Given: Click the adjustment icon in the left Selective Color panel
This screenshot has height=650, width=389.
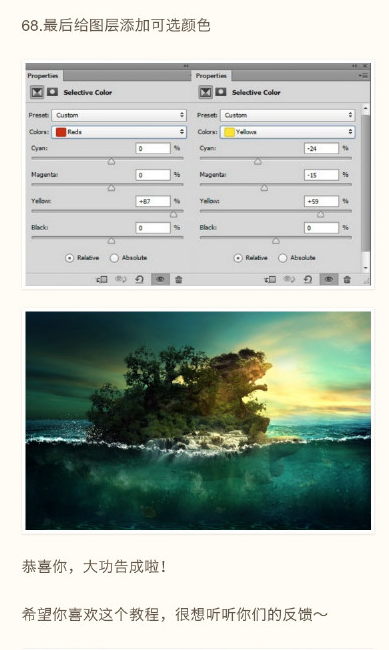Looking at the screenshot, I should click(37, 92).
